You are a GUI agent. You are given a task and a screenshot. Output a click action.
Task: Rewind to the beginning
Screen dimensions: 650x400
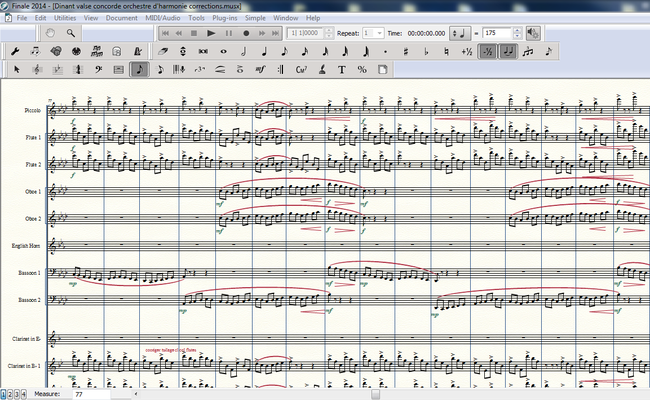[165, 33]
